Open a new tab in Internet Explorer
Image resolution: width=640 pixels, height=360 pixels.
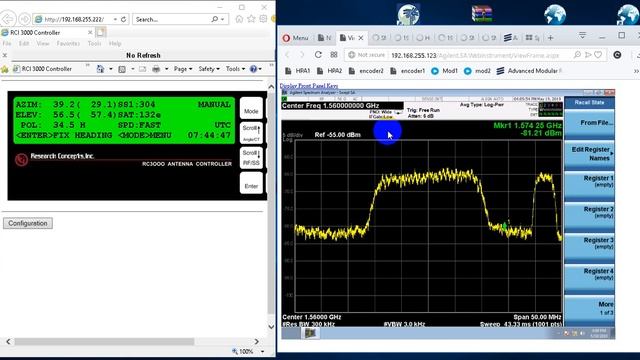coord(101,32)
